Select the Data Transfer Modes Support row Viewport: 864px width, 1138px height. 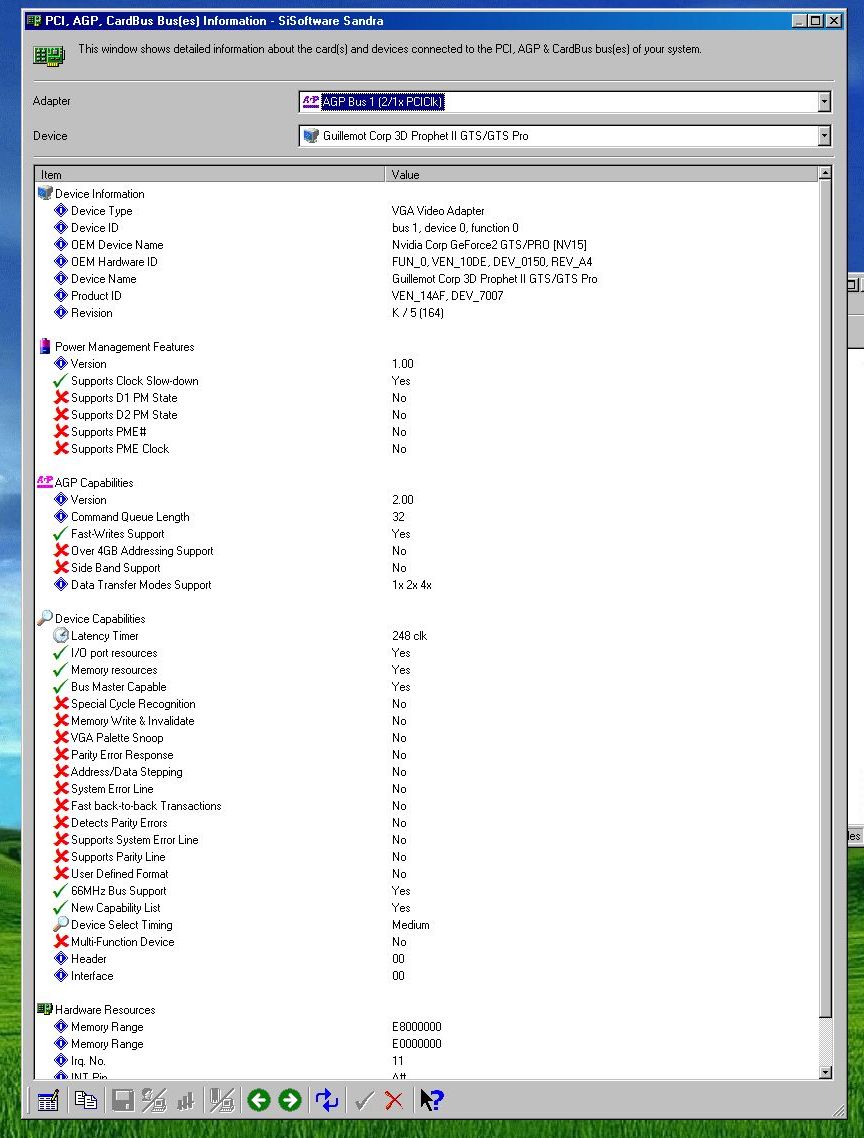[x=426, y=584]
